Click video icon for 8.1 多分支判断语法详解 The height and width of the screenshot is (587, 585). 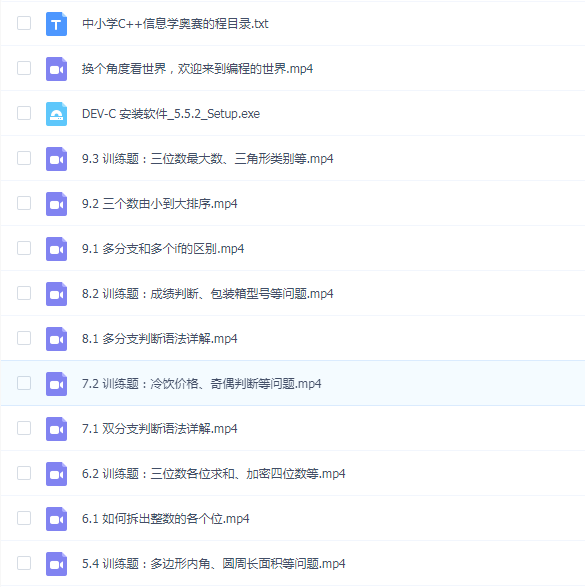coord(57,339)
